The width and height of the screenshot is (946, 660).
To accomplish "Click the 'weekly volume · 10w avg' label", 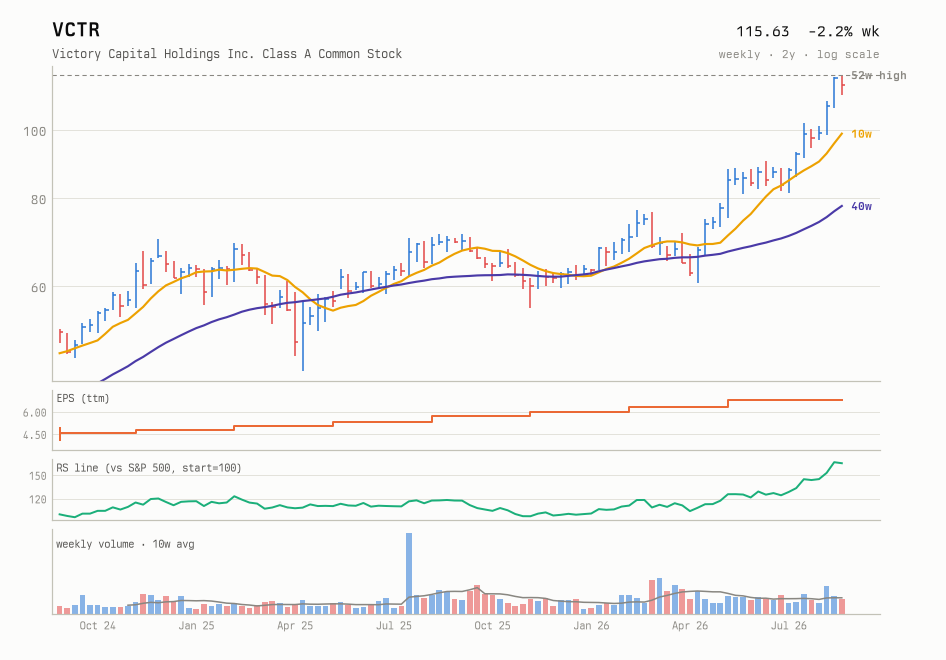I will (125, 544).
